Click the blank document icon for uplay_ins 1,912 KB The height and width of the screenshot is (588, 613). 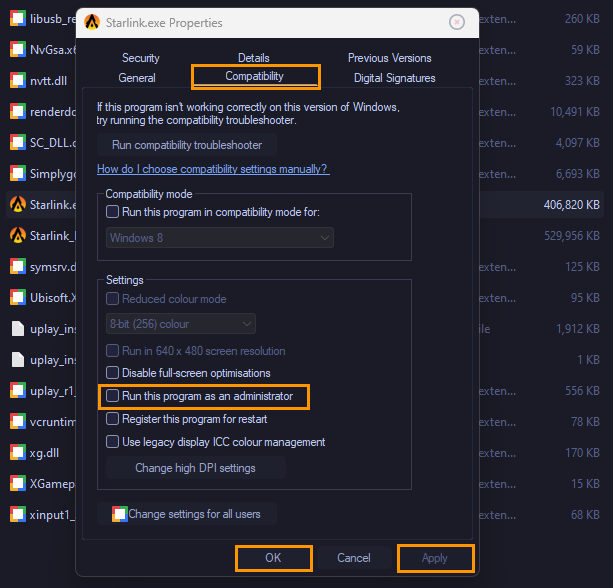click(18, 328)
